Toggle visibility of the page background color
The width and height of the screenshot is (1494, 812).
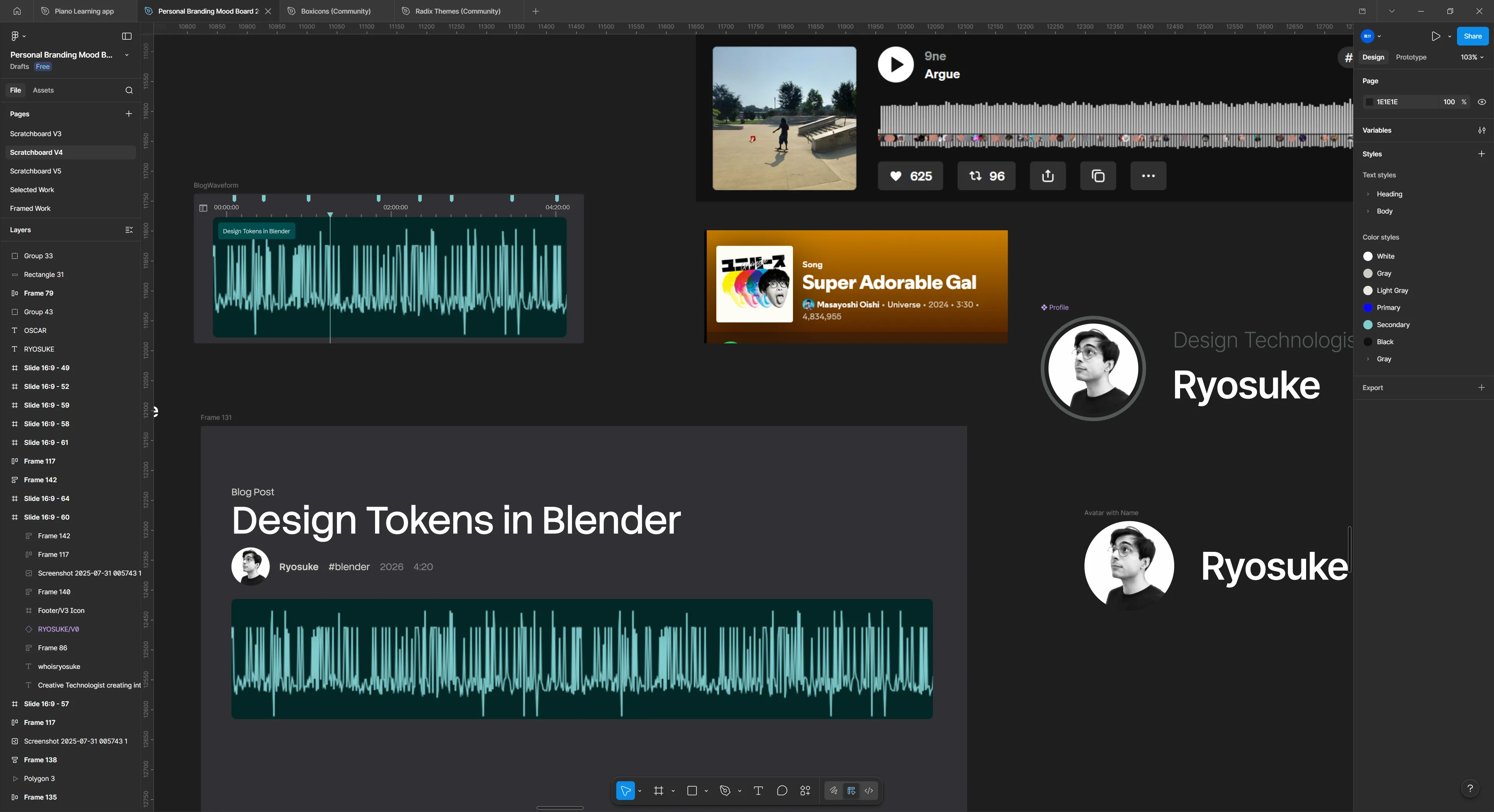(1482, 102)
